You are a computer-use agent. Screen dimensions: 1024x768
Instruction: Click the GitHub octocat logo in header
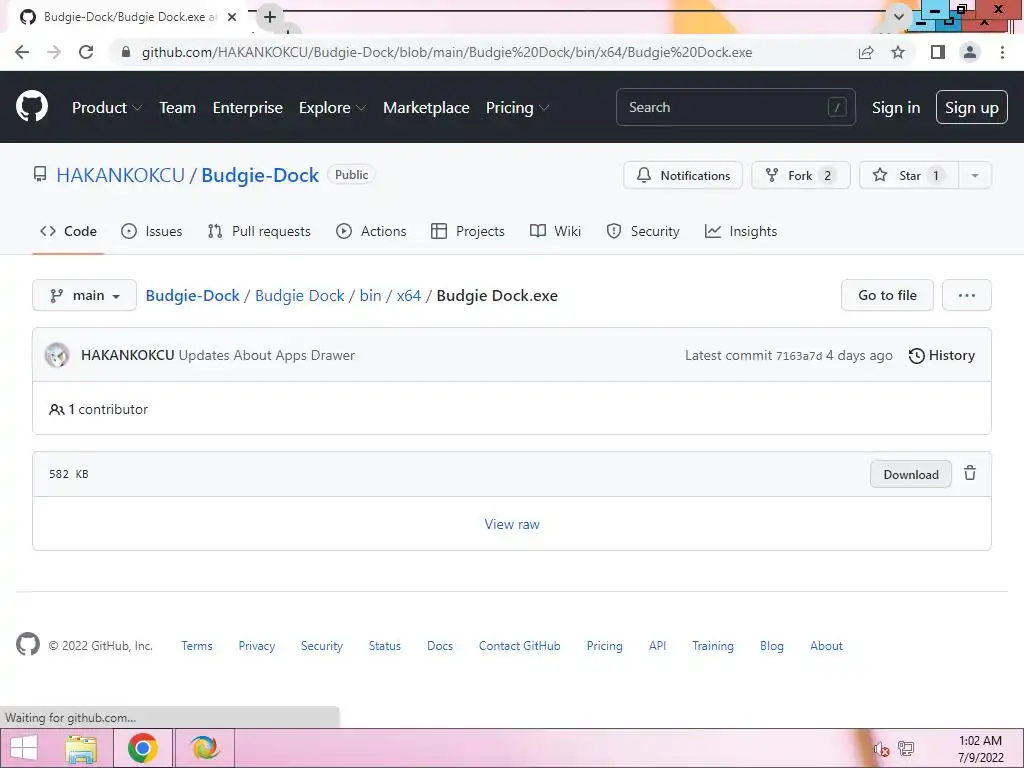pyautogui.click(x=32, y=107)
